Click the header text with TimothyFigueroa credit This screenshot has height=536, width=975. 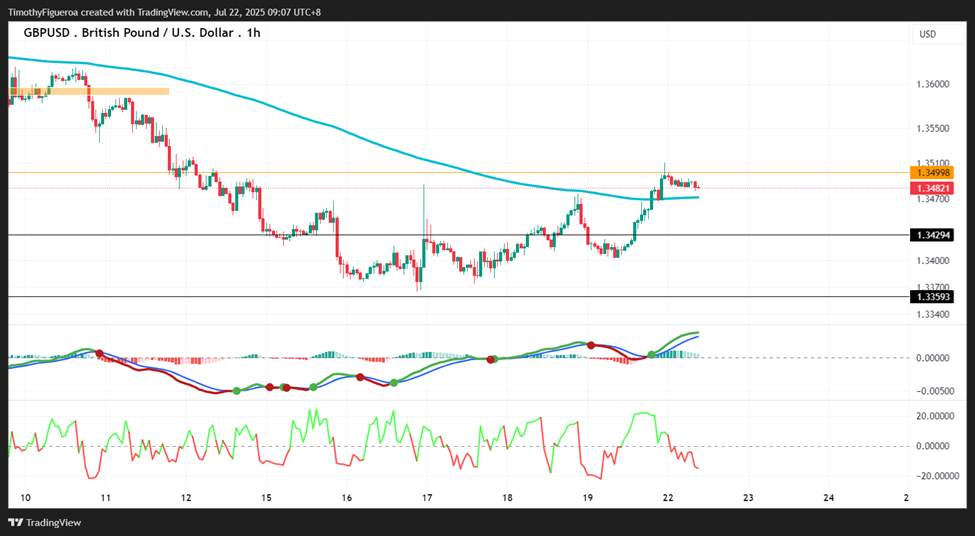tap(164, 12)
